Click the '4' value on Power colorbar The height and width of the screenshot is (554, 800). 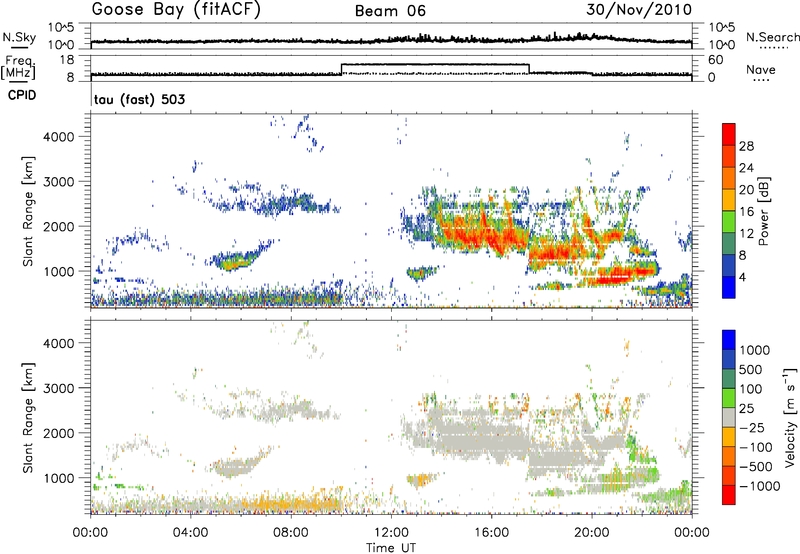coord(742,278)
